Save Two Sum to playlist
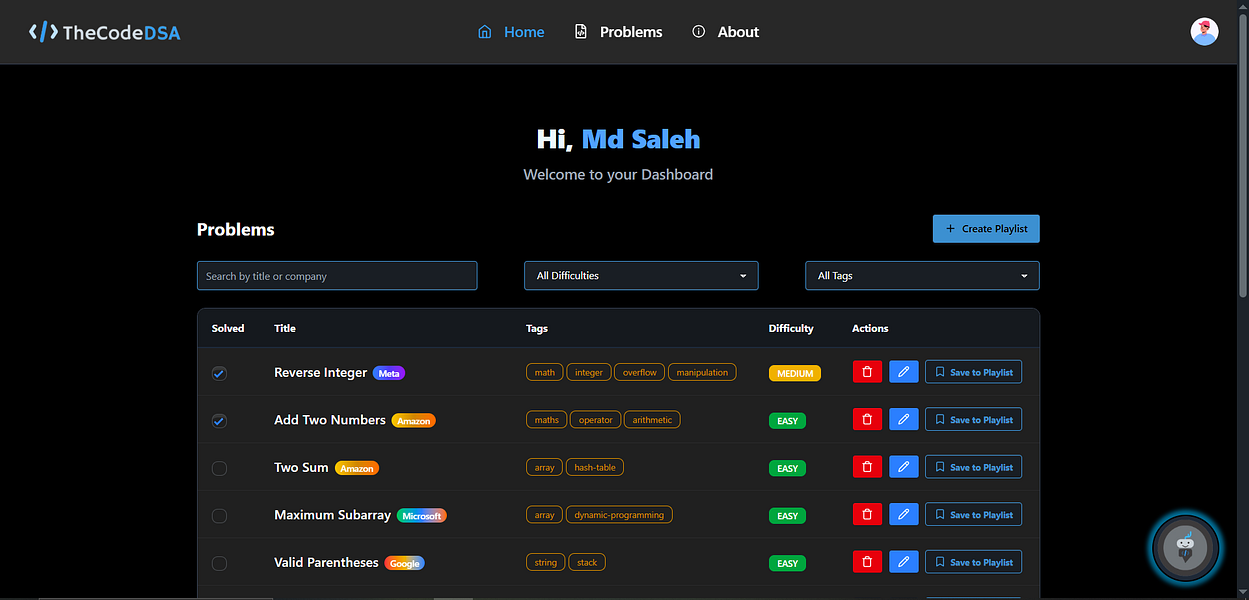This screenshot has width=1249, height=600. 973,467
